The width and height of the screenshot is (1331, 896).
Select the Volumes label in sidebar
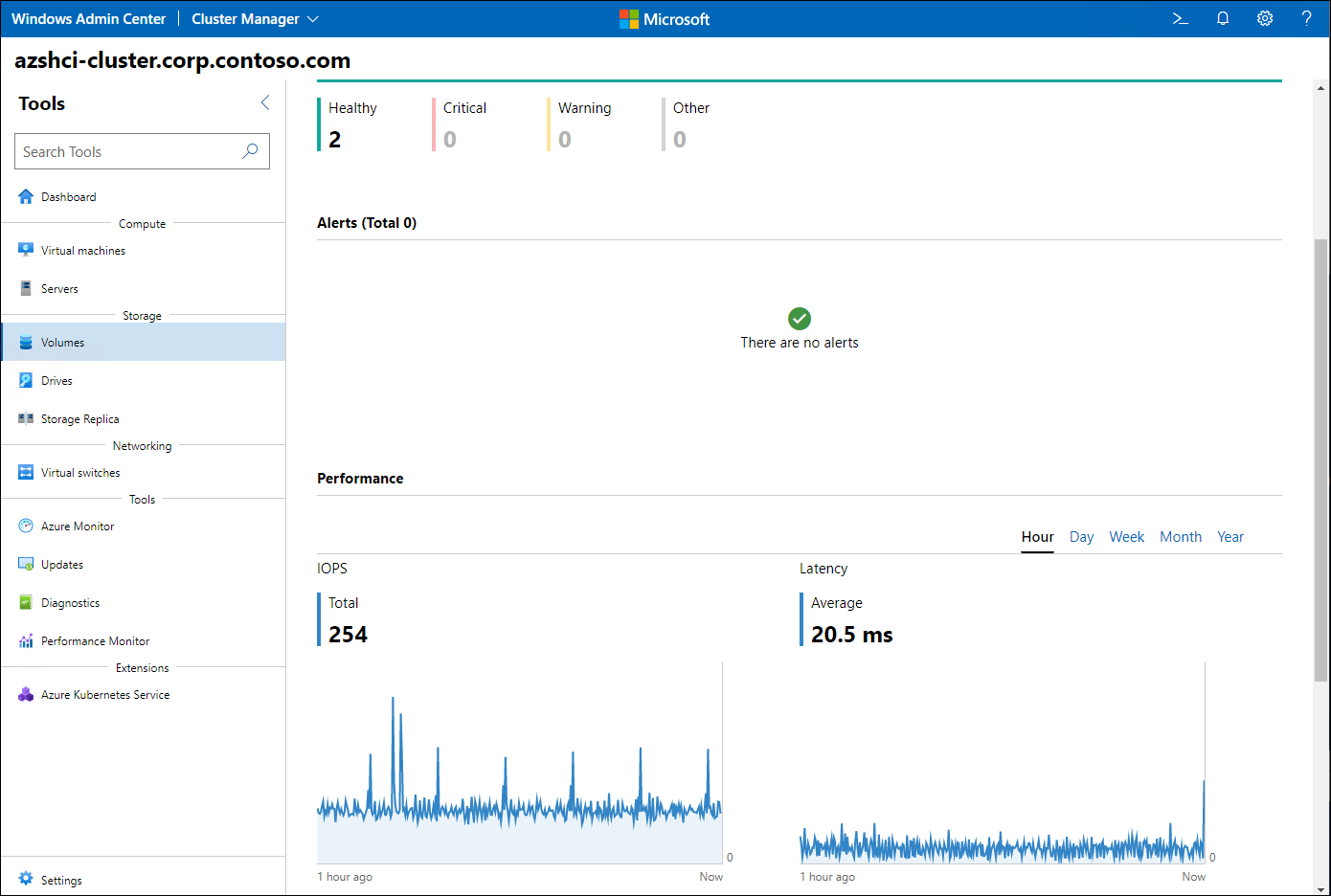[62, 343]
